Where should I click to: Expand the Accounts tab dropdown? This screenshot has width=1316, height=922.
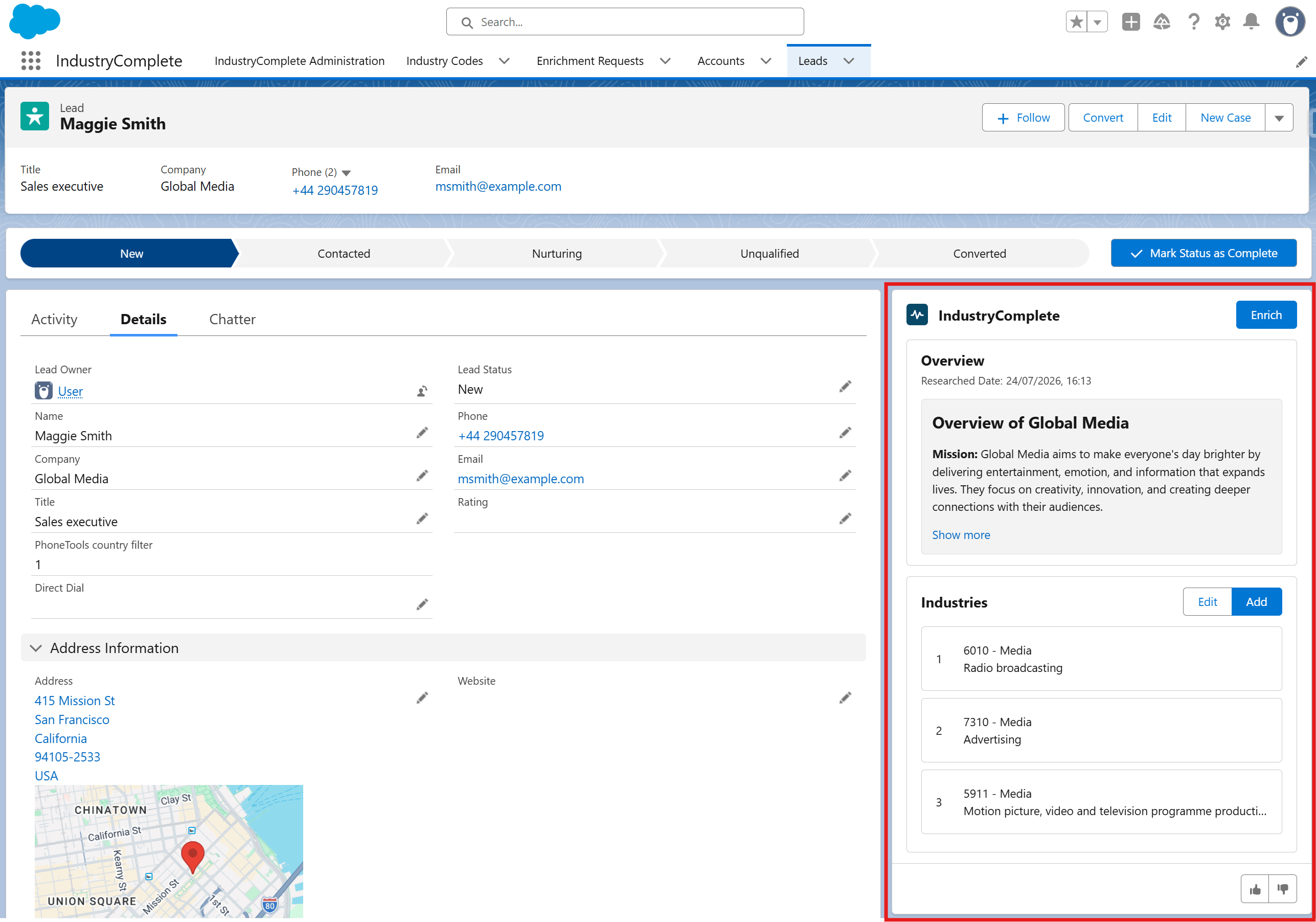[x=766, y=61]
